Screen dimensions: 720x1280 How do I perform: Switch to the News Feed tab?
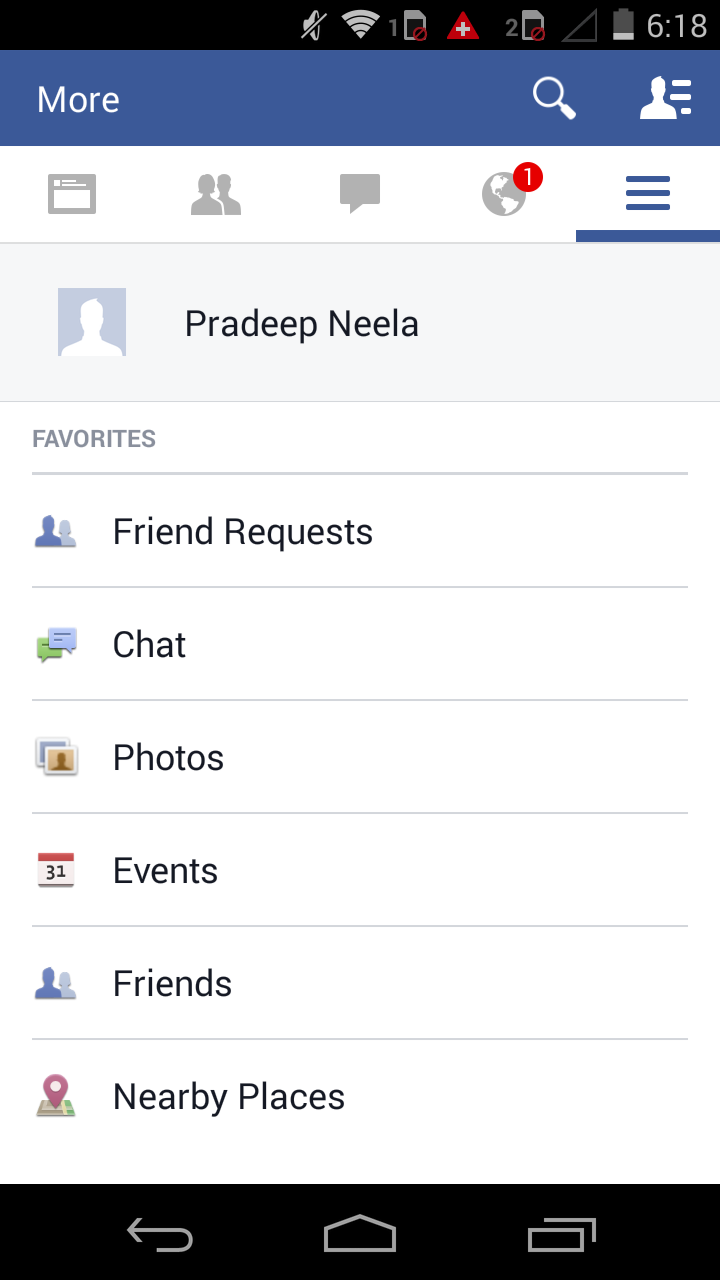point(72,194)
